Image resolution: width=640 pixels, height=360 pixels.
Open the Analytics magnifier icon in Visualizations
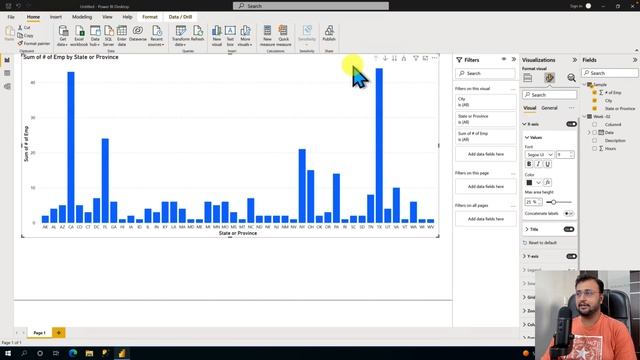[x=571, y=78]
